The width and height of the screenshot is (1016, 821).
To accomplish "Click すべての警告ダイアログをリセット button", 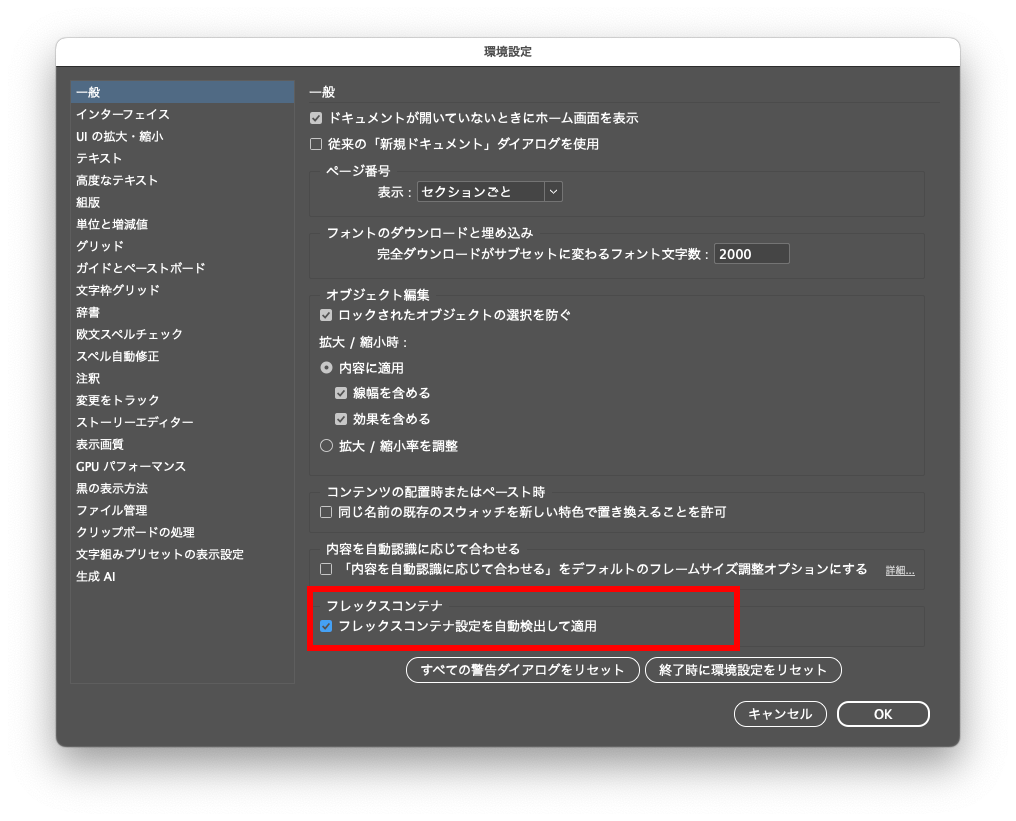I will 522,670.
